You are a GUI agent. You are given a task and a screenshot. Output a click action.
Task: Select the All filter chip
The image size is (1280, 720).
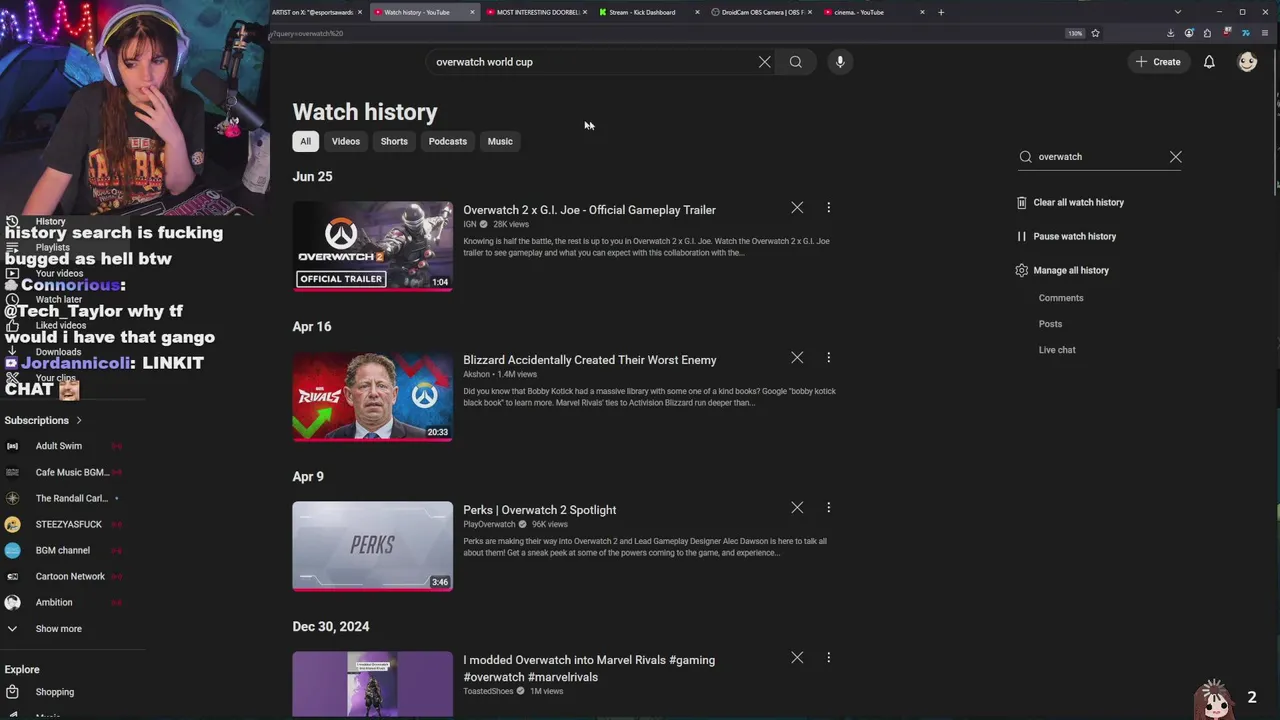(305, 141)
